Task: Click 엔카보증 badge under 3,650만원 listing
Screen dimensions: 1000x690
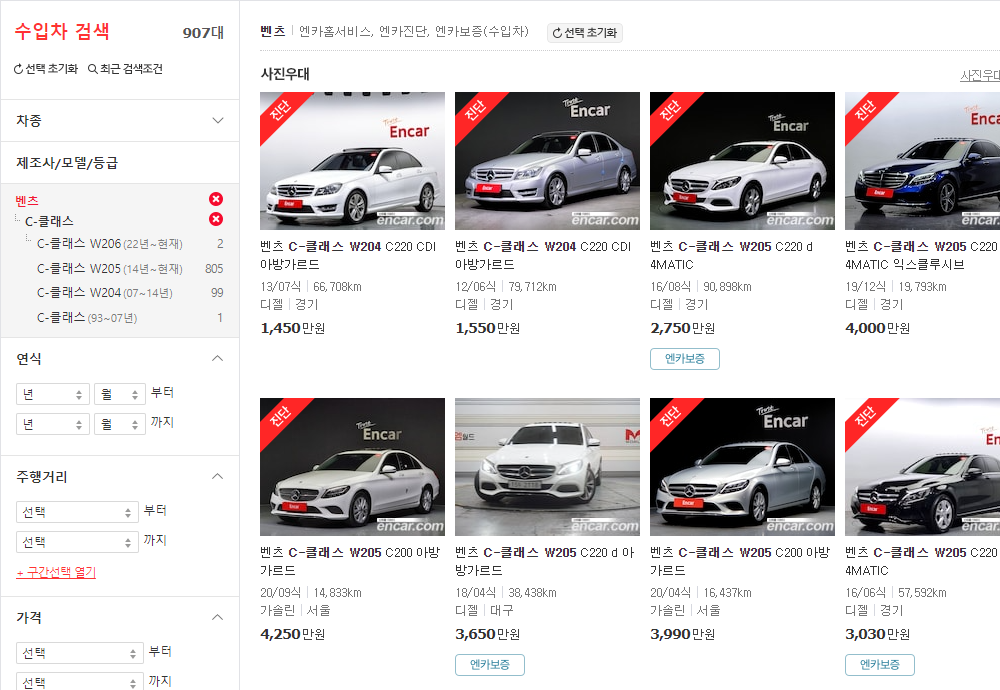Action: 490,664
